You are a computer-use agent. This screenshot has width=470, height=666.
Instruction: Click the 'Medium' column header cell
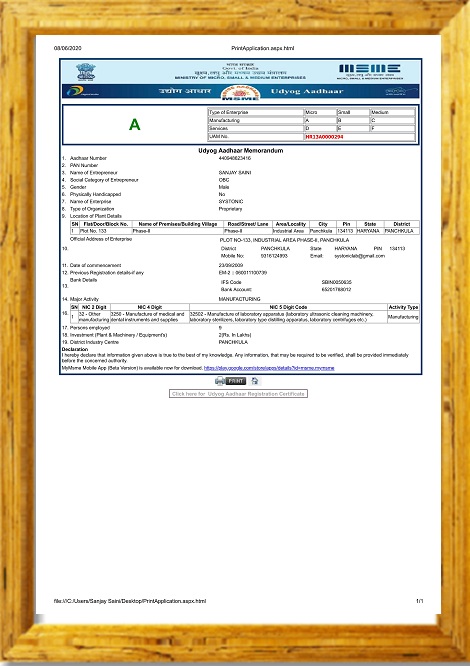tap(393, 113)
